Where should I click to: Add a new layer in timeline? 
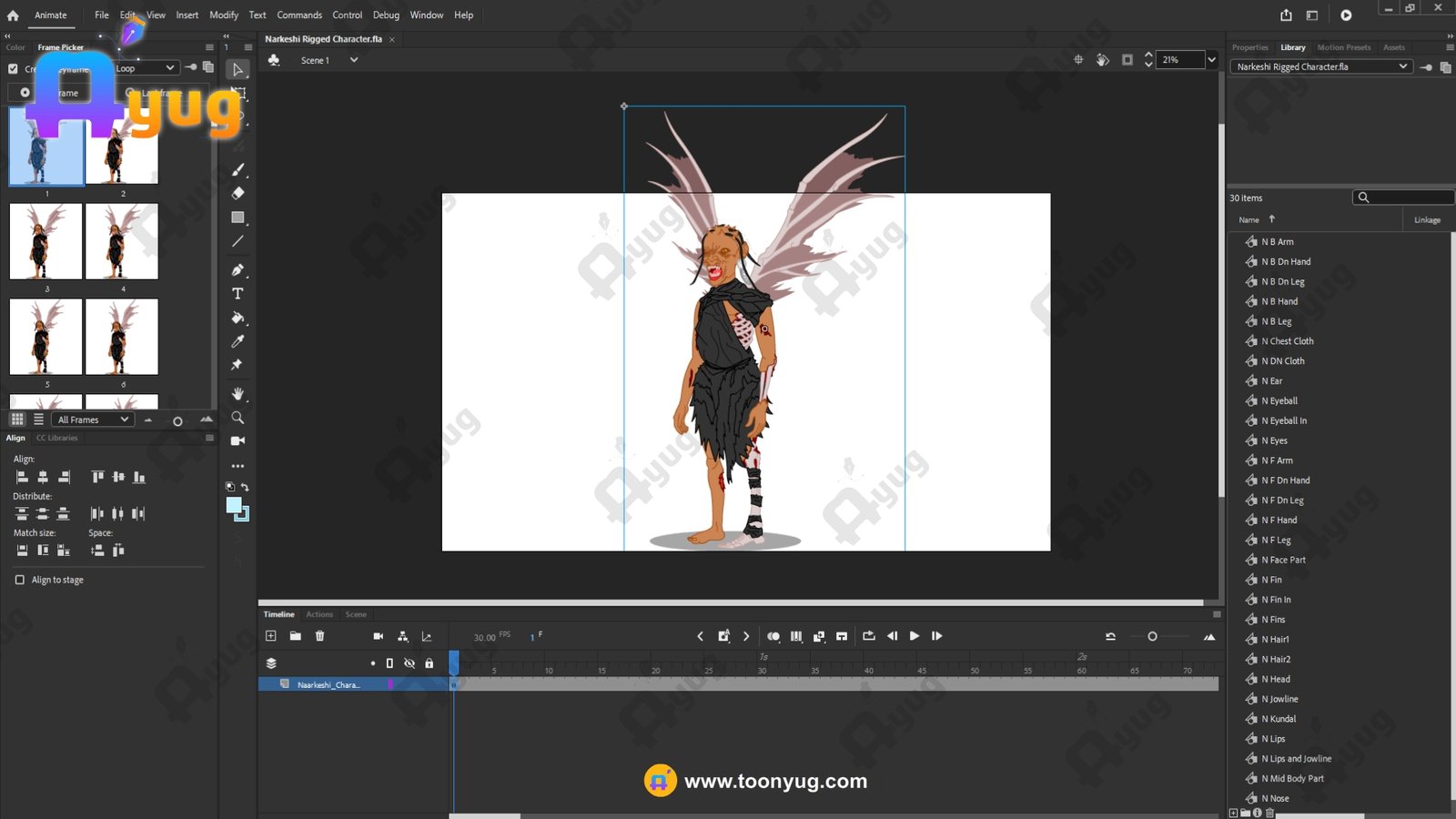tap(270, 636)
